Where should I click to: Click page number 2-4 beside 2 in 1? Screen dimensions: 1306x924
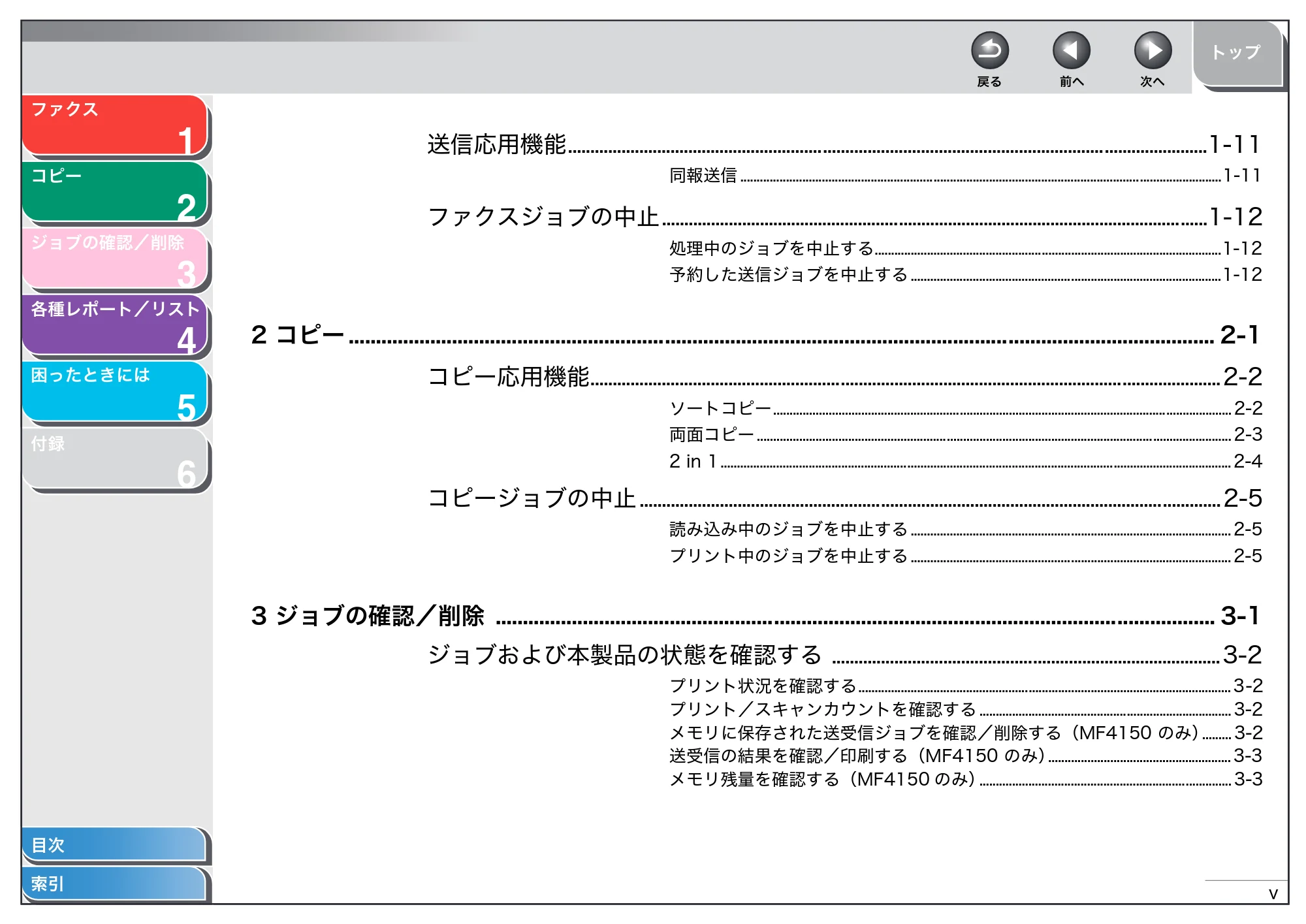1248,461
